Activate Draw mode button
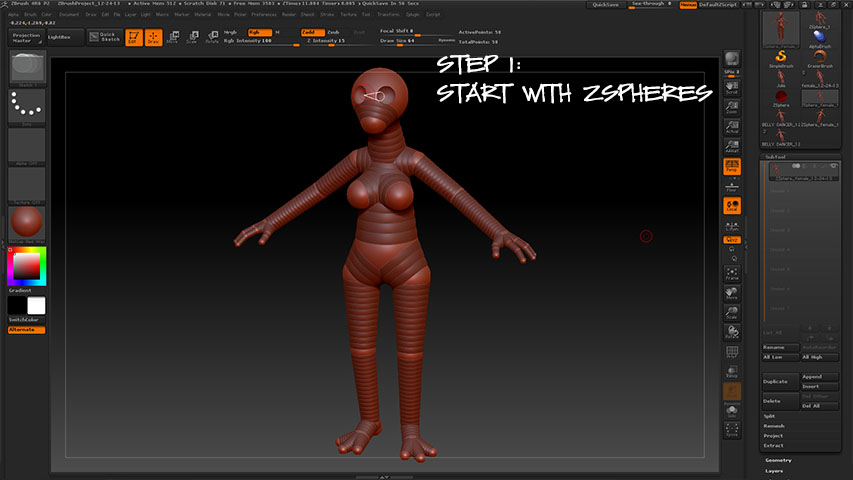 pyautogui.click(x=153, y=38)
